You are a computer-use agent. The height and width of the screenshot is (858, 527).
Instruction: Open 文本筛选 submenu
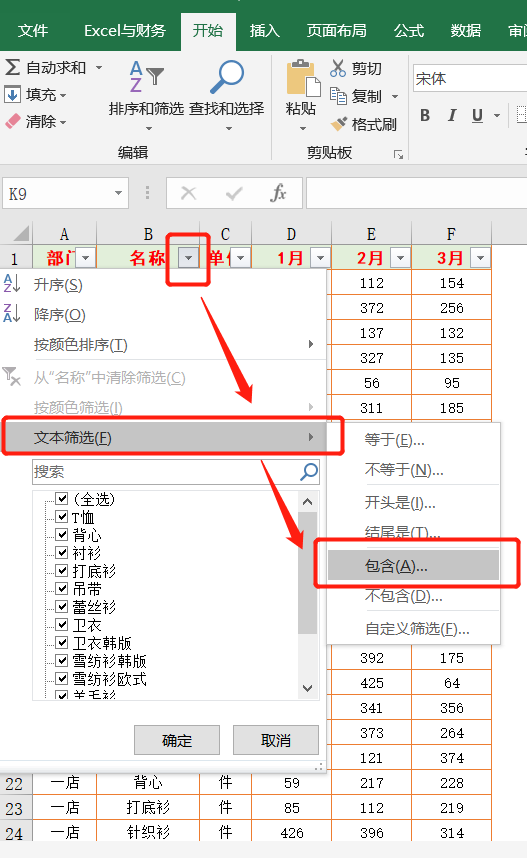(164, 437)
